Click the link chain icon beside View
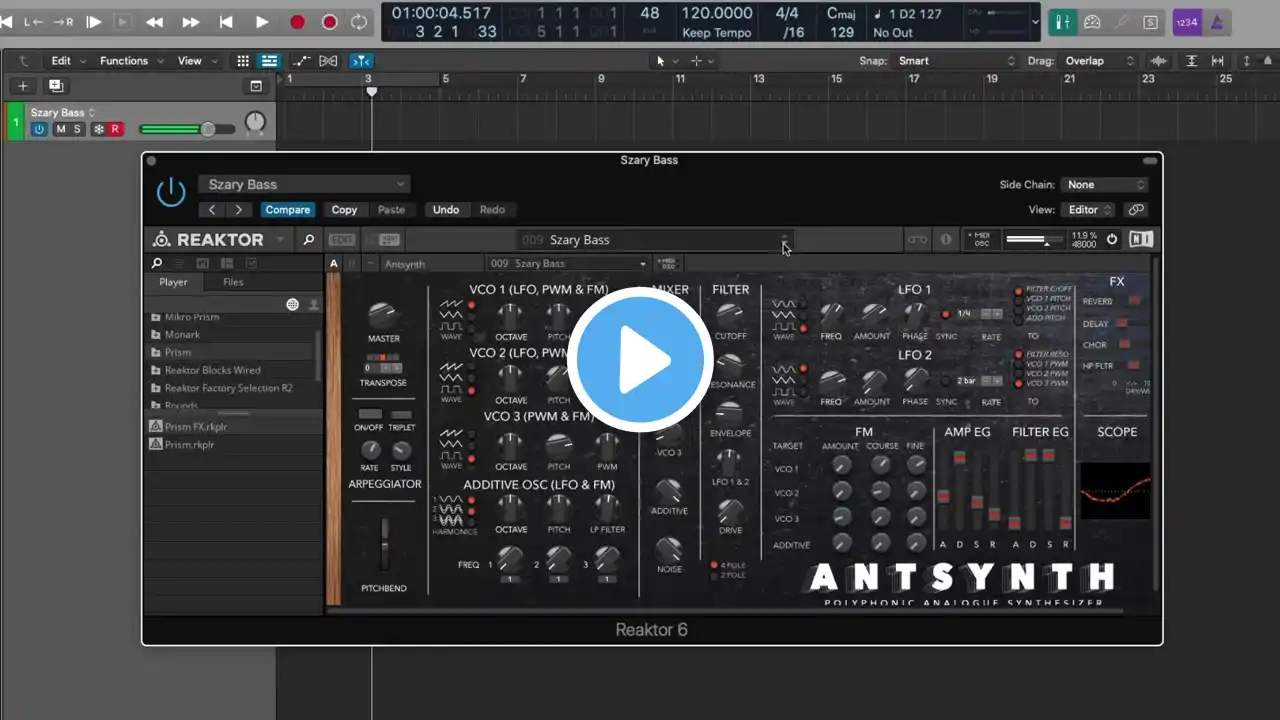Screen dimensions: 1280x720 click(x=1136, y=210)
